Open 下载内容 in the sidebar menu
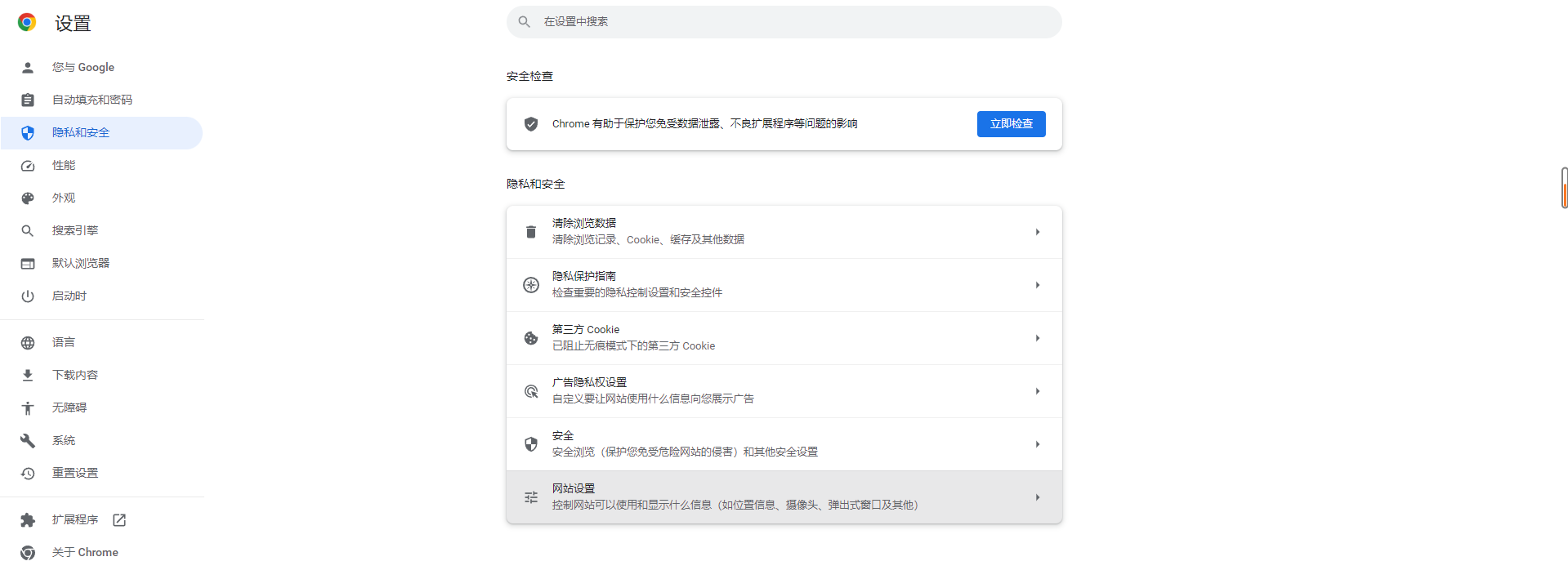Screen dimensions: 1568x579 (x=75, y=375)
